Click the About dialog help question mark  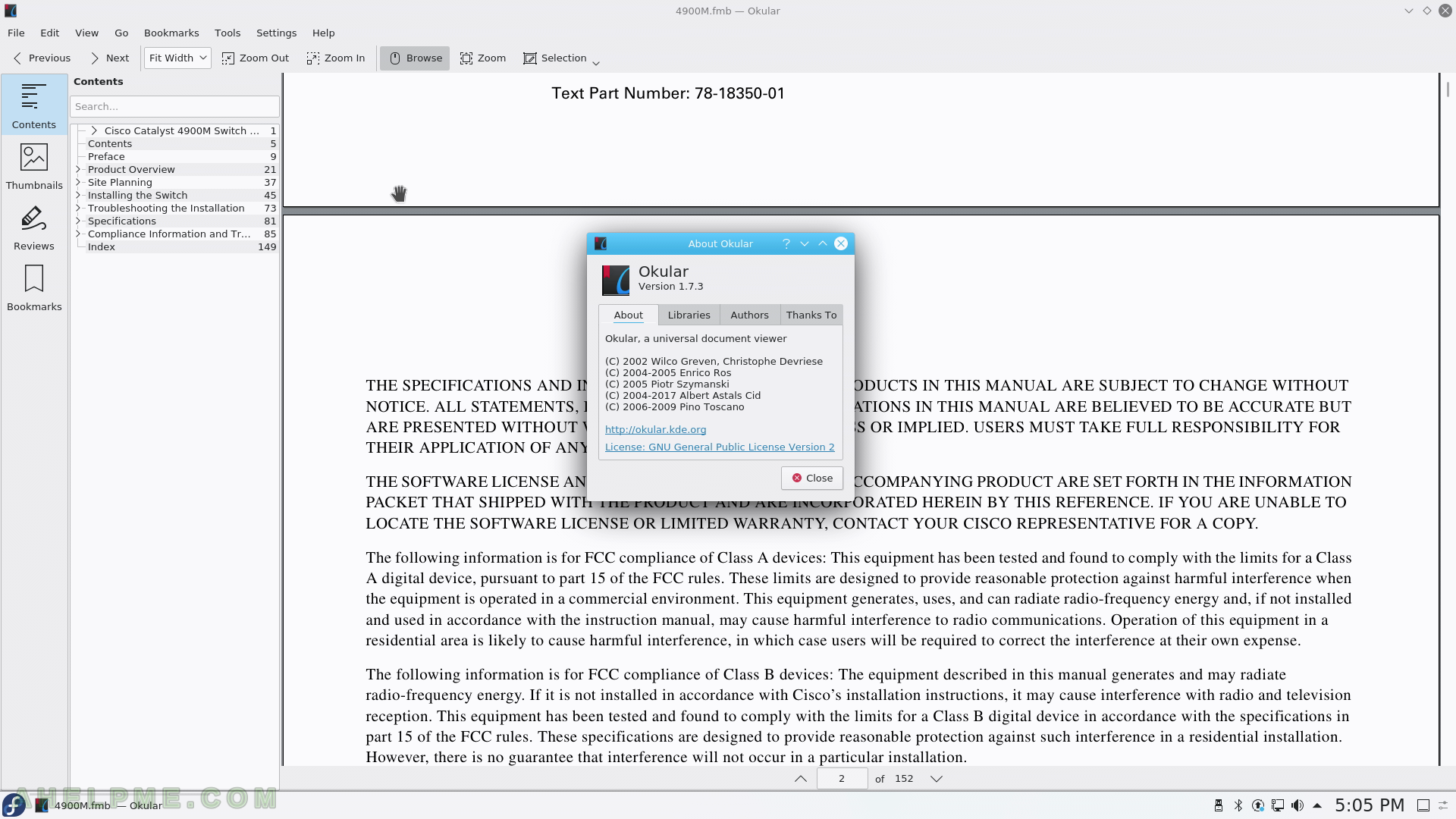[786, 243]
